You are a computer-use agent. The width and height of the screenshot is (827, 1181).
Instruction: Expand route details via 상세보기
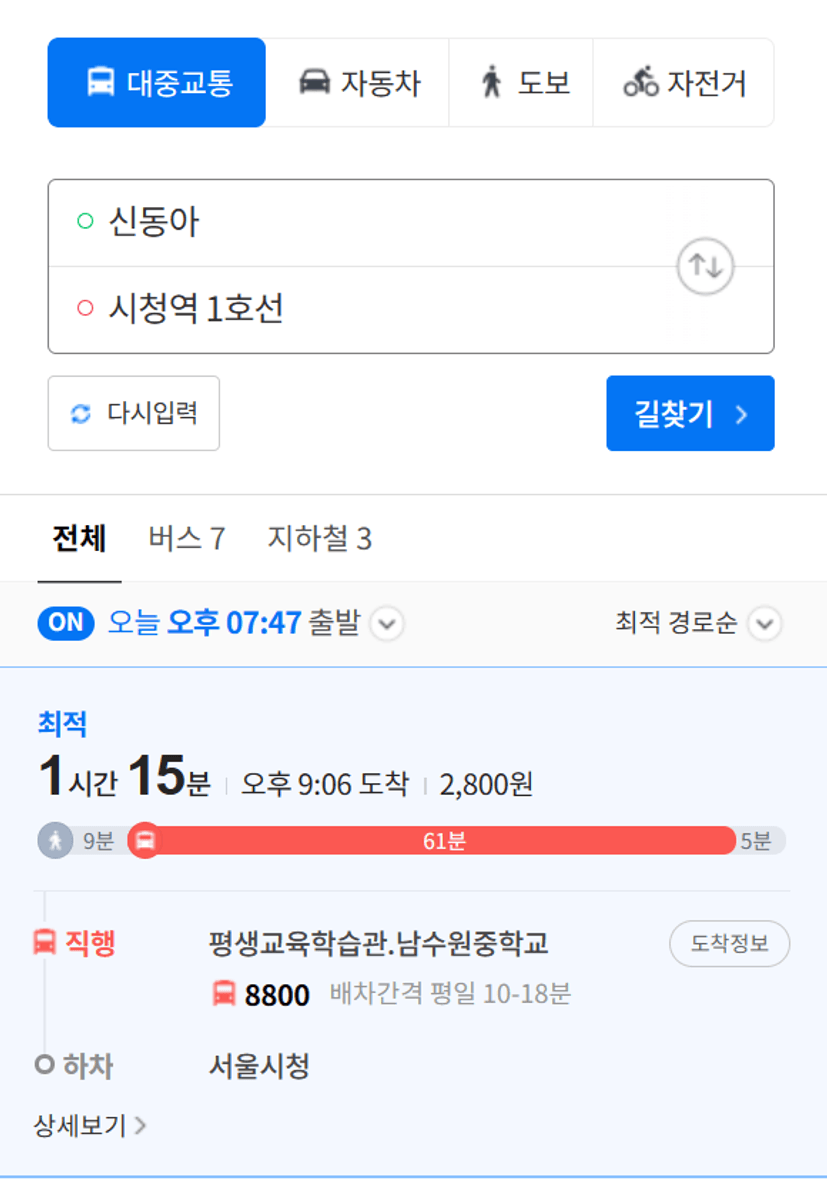point(90,1125)
